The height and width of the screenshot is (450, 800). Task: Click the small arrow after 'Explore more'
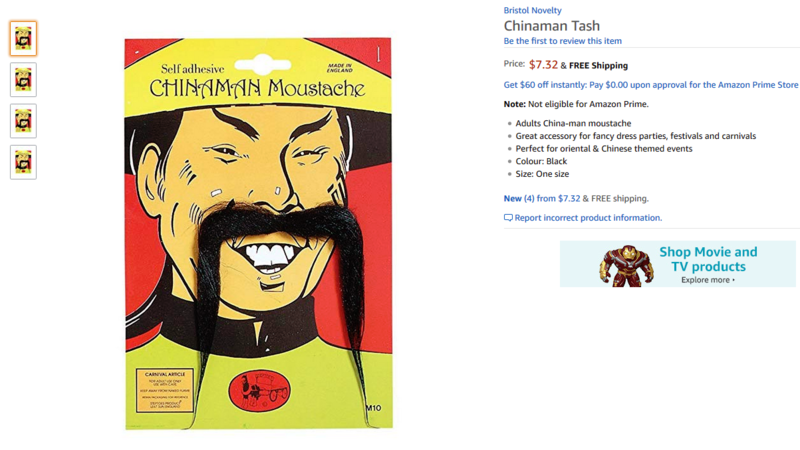coord(734,280)
